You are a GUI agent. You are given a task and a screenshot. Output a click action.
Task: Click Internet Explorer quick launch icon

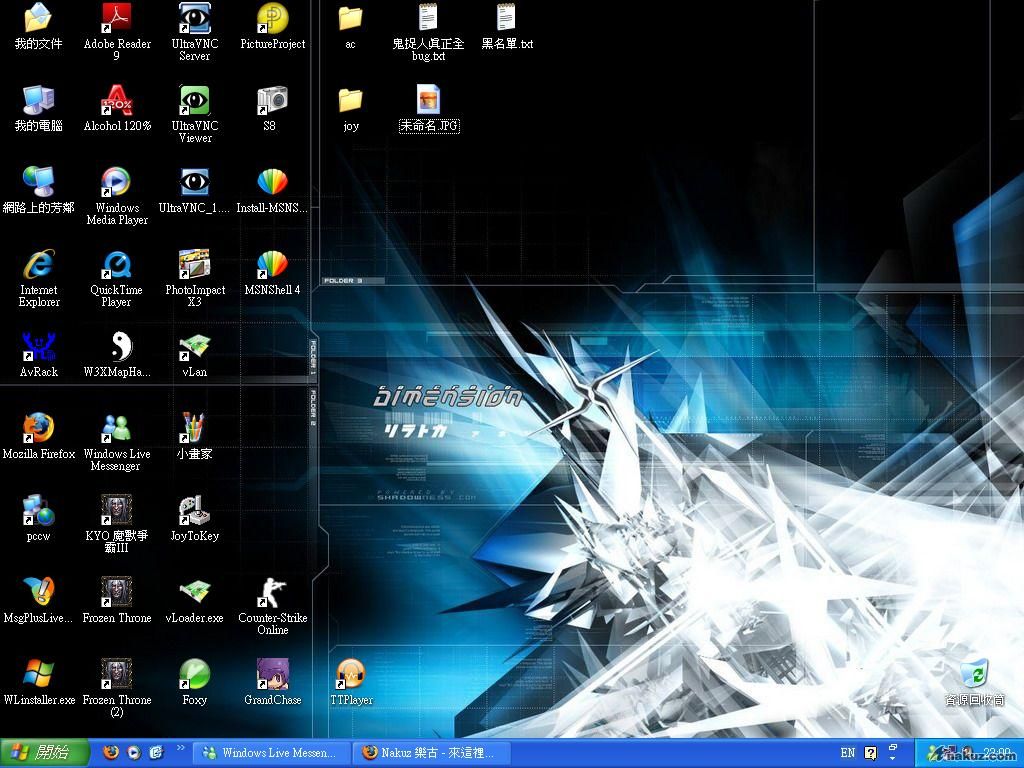pyautogui.click(x=156, y=753)
